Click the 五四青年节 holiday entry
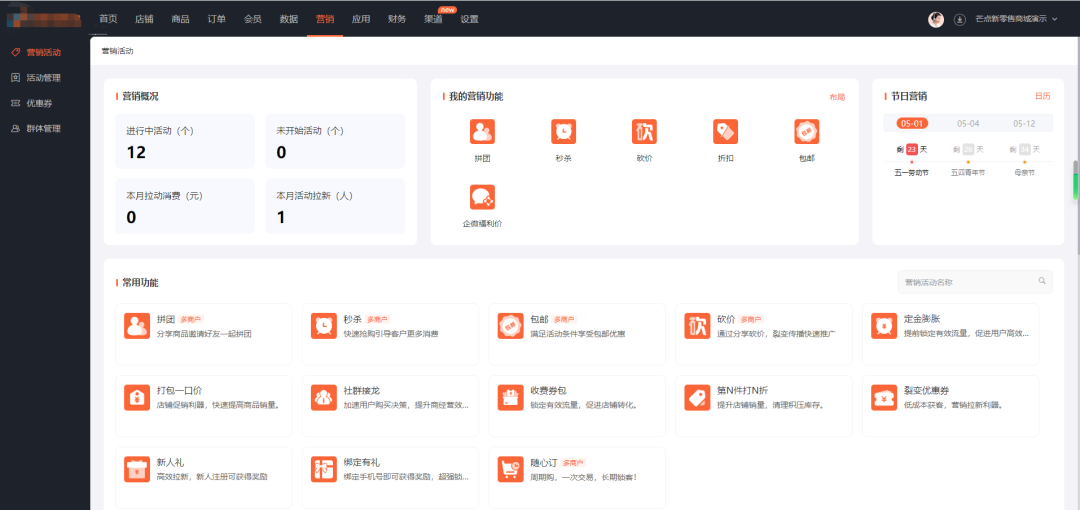 pos(968,172)
